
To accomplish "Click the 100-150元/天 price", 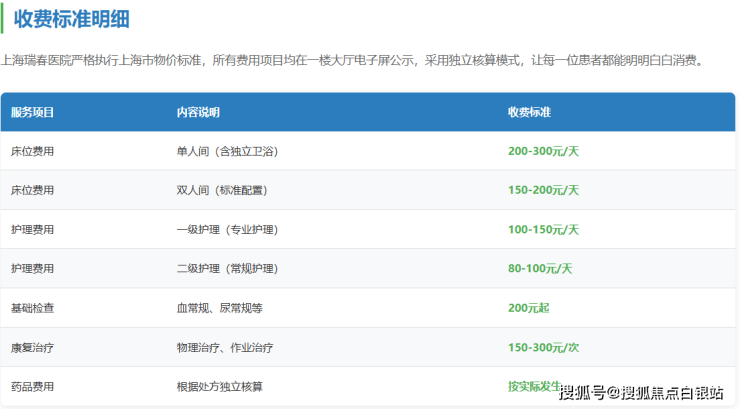I will 543,229.
